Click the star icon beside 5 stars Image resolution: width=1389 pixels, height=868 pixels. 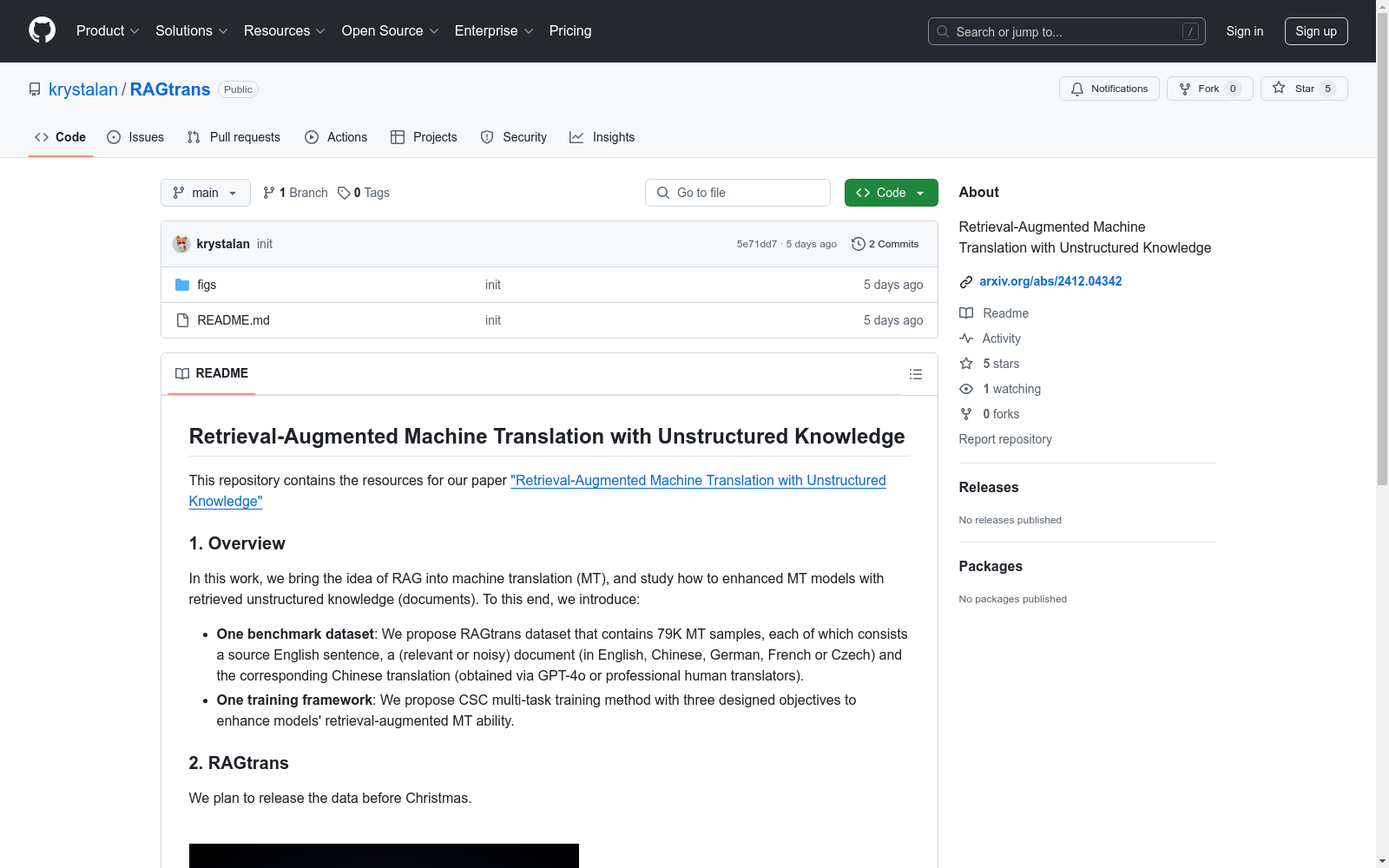pyautogui.click(x=966, y=364)
